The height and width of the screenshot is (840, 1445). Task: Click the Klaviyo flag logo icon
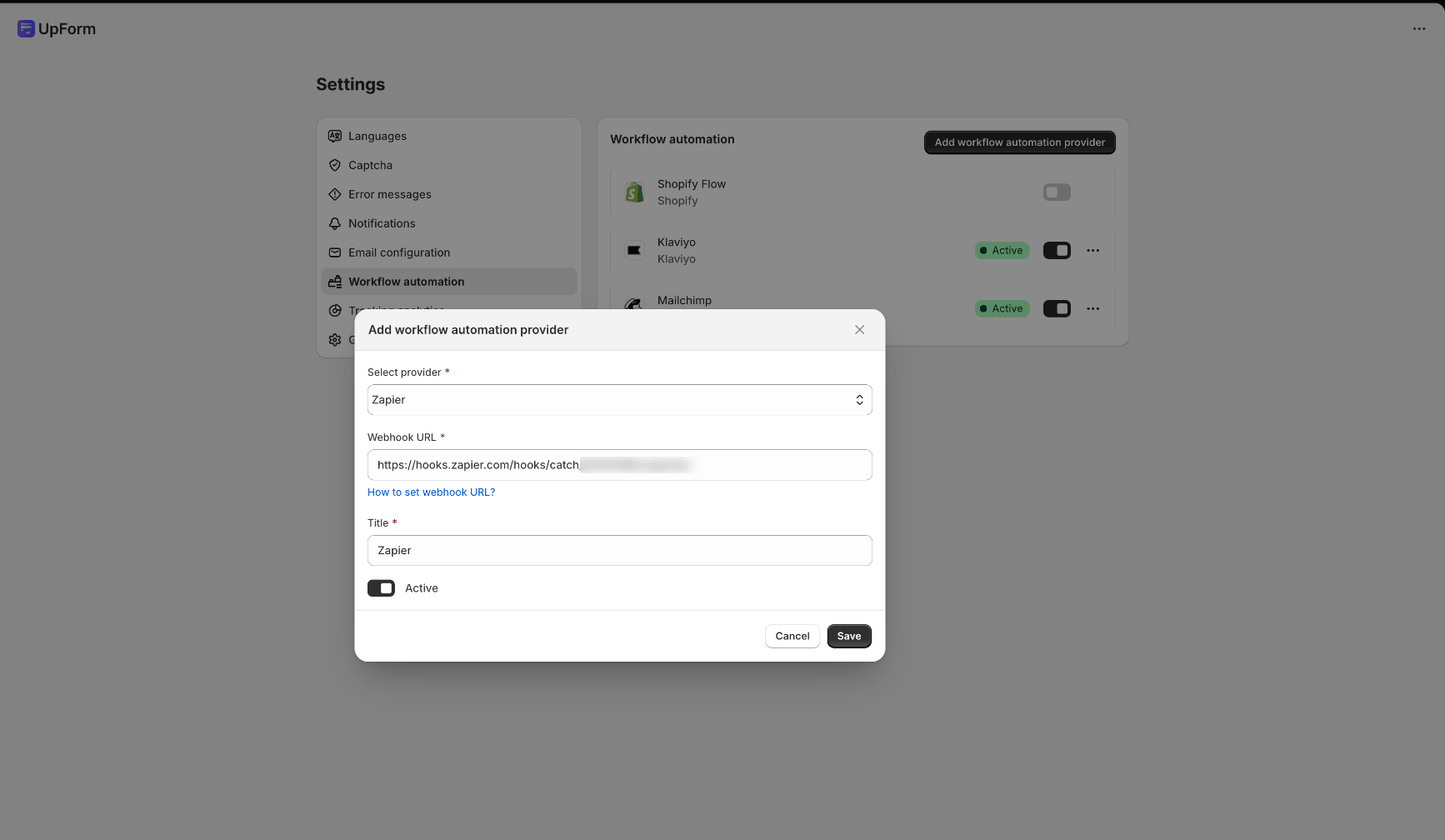coord(634,251)
